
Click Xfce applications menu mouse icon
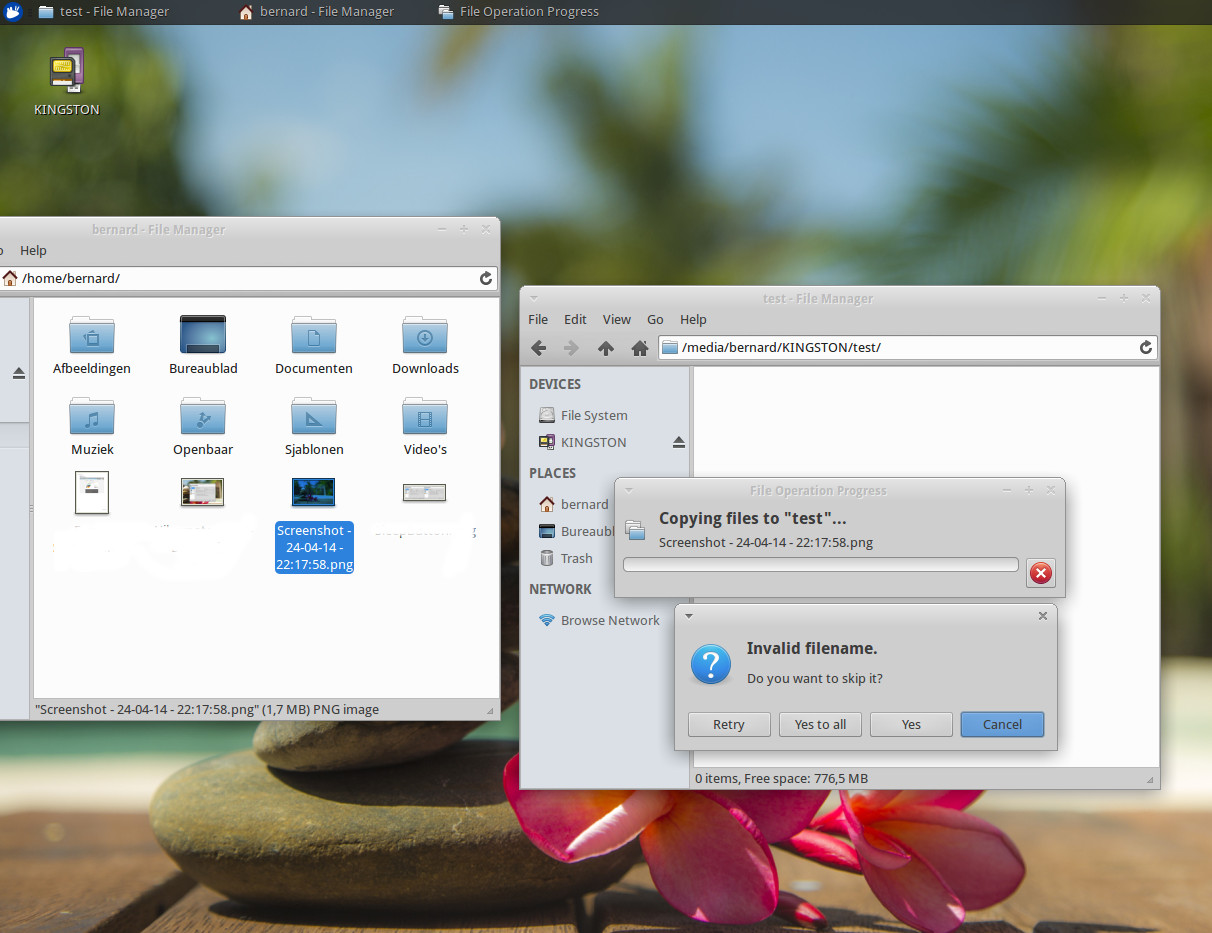tap(13, 12)
